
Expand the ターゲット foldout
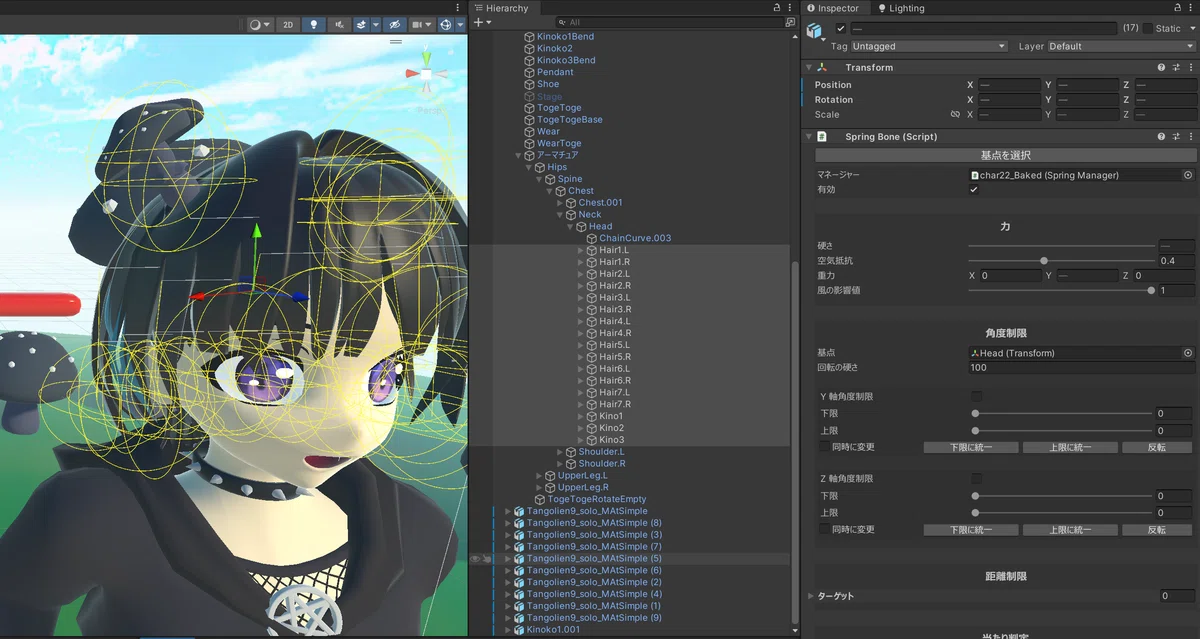(x=811, y=596)
